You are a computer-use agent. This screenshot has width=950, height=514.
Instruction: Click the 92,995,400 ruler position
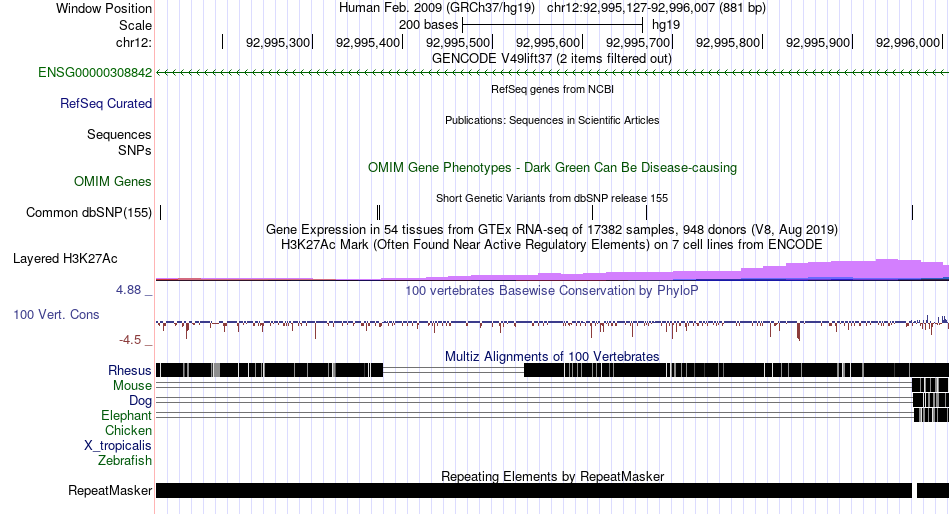click(x=368, y=42)
